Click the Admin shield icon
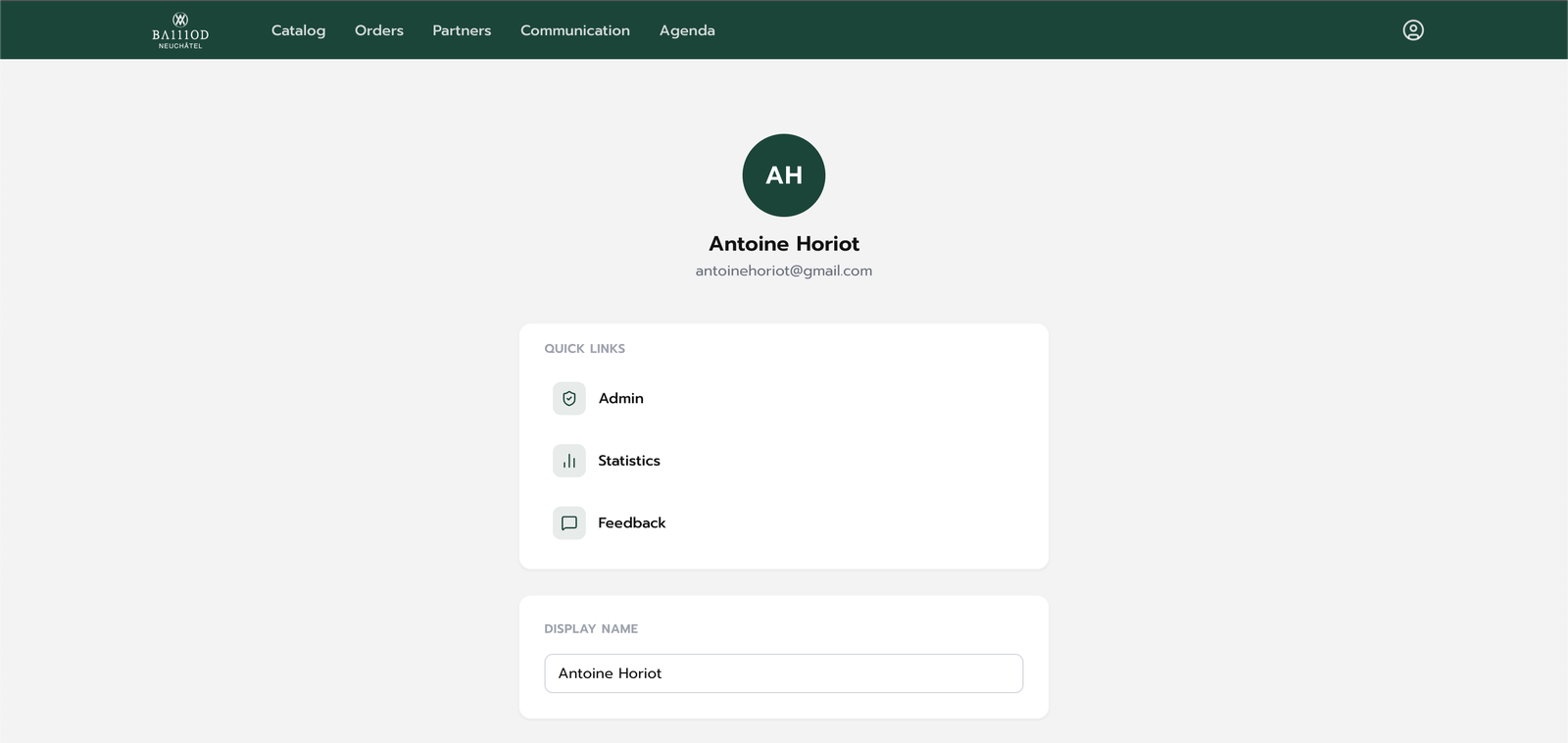The width and height of the screenshot is (1568, 743). (569, 399)
